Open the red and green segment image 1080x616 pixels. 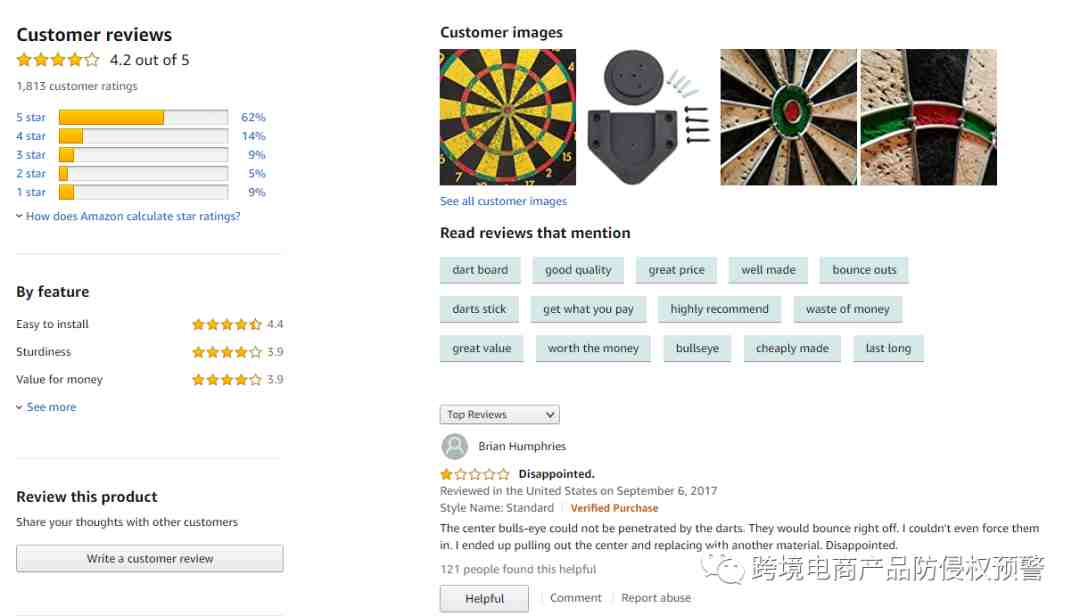pos(928,117)
